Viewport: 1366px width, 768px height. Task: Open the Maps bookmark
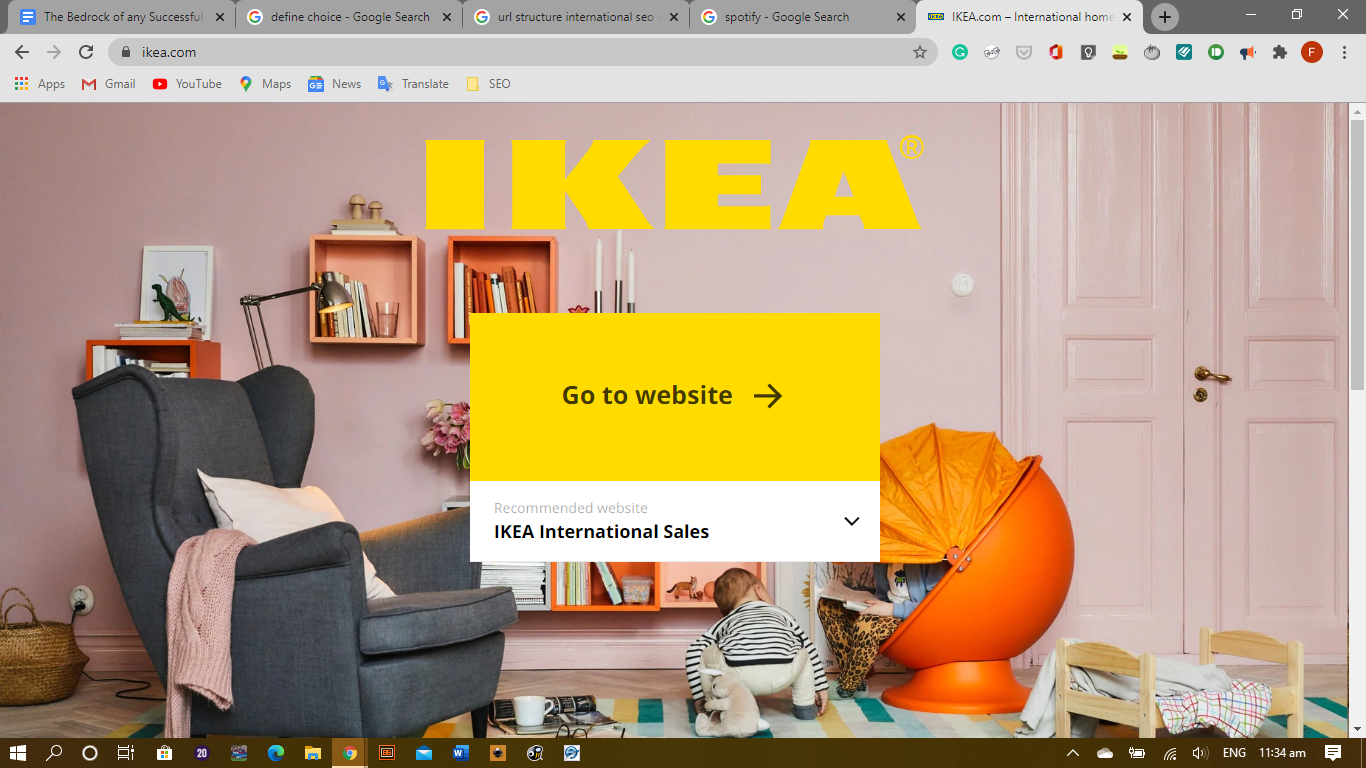tap(265, 84)
